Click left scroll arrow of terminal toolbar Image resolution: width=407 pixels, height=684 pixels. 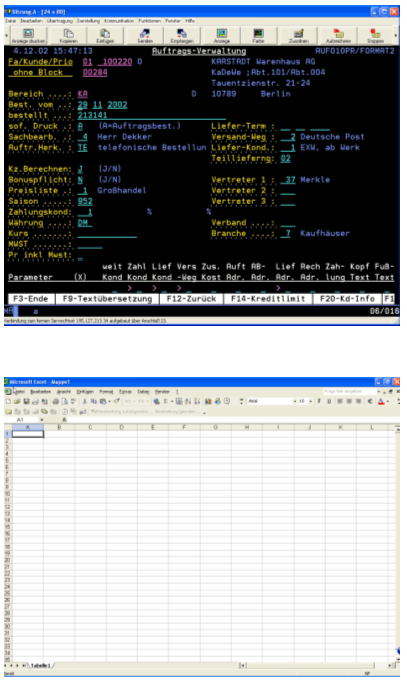[7, 35]
